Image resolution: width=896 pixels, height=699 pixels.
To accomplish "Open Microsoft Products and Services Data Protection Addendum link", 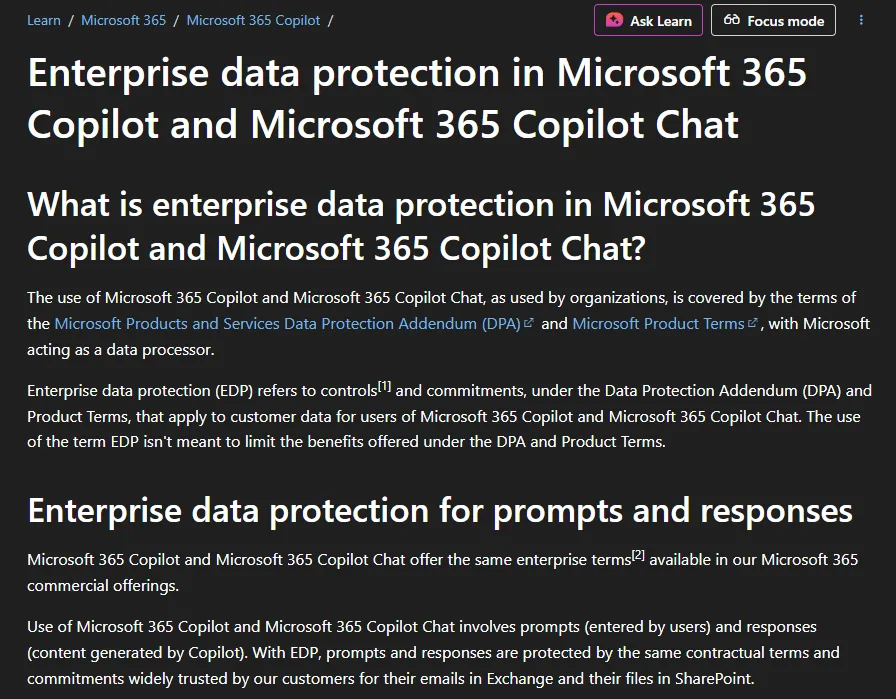I will click(287, 323).
